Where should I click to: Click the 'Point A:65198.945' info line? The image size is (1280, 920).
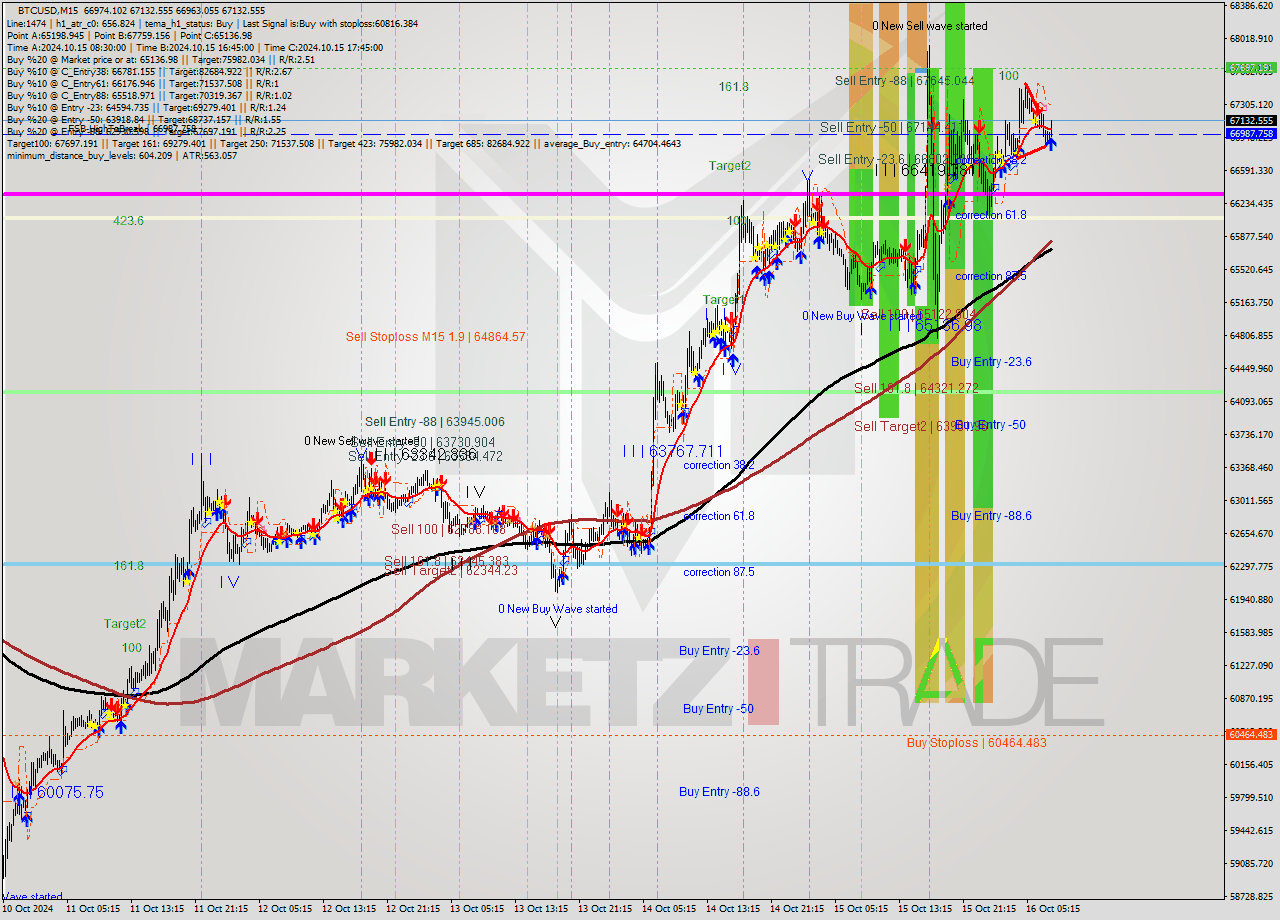[x=129, y=35]
